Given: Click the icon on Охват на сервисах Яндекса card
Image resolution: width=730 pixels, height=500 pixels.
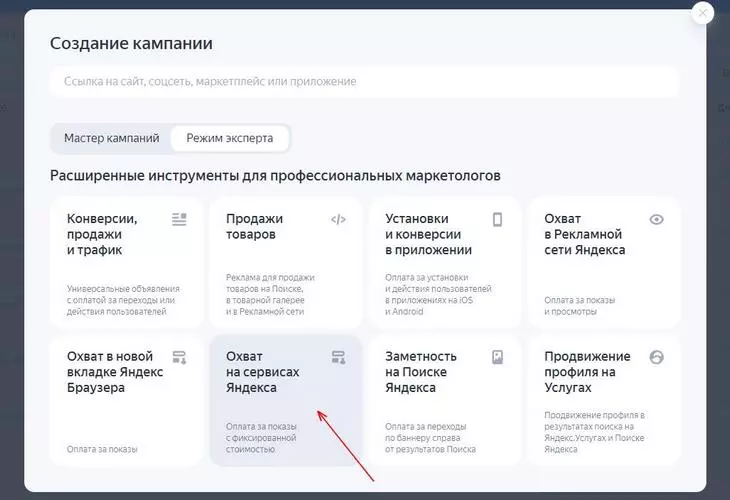Looking at the screenshot, I should [338, 357].
